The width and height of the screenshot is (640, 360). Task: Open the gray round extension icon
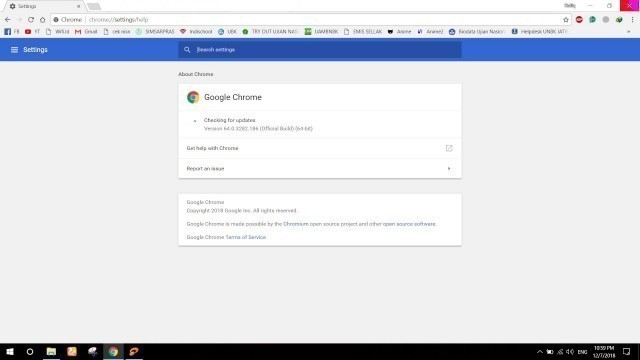606,20
